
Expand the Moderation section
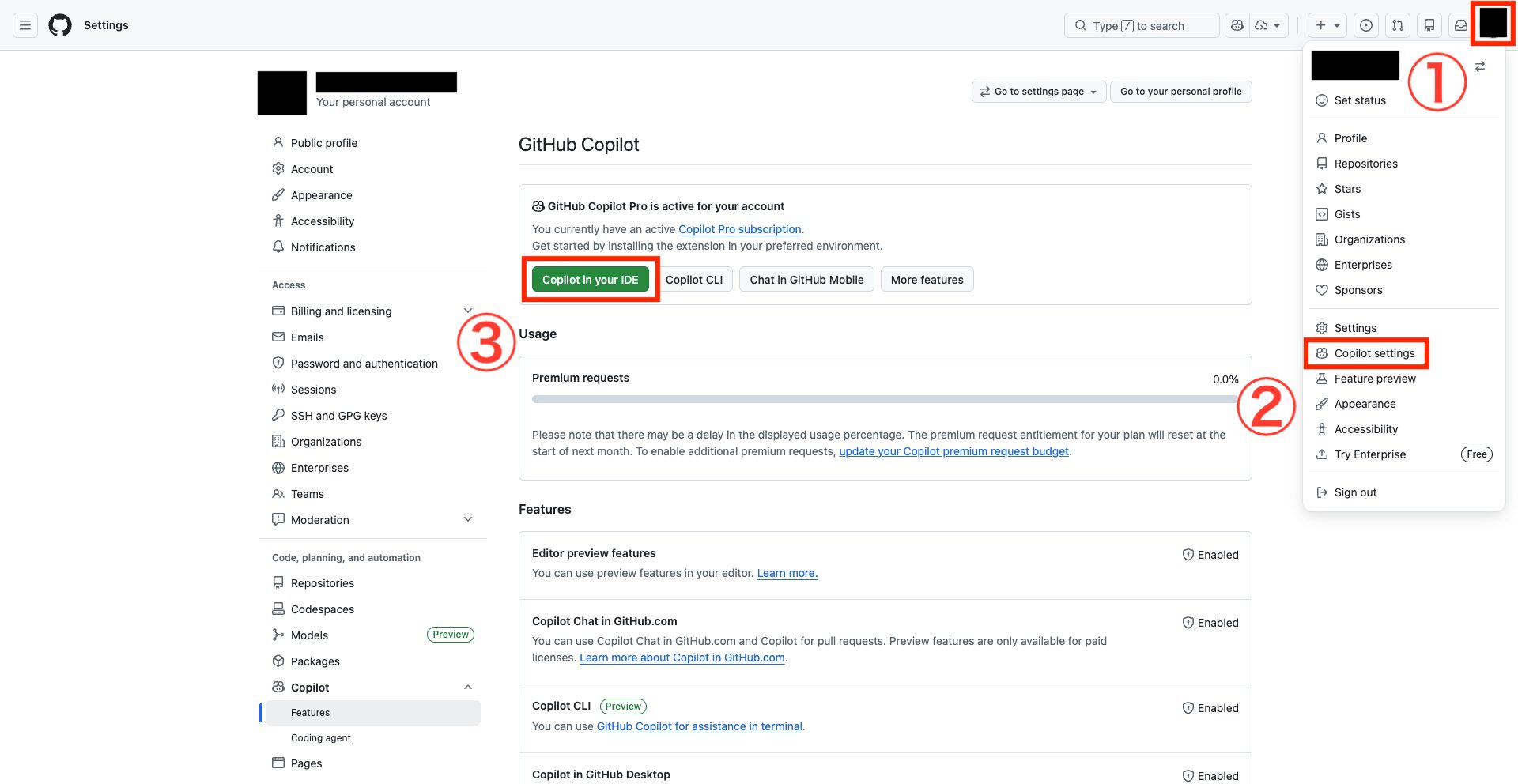467,520
